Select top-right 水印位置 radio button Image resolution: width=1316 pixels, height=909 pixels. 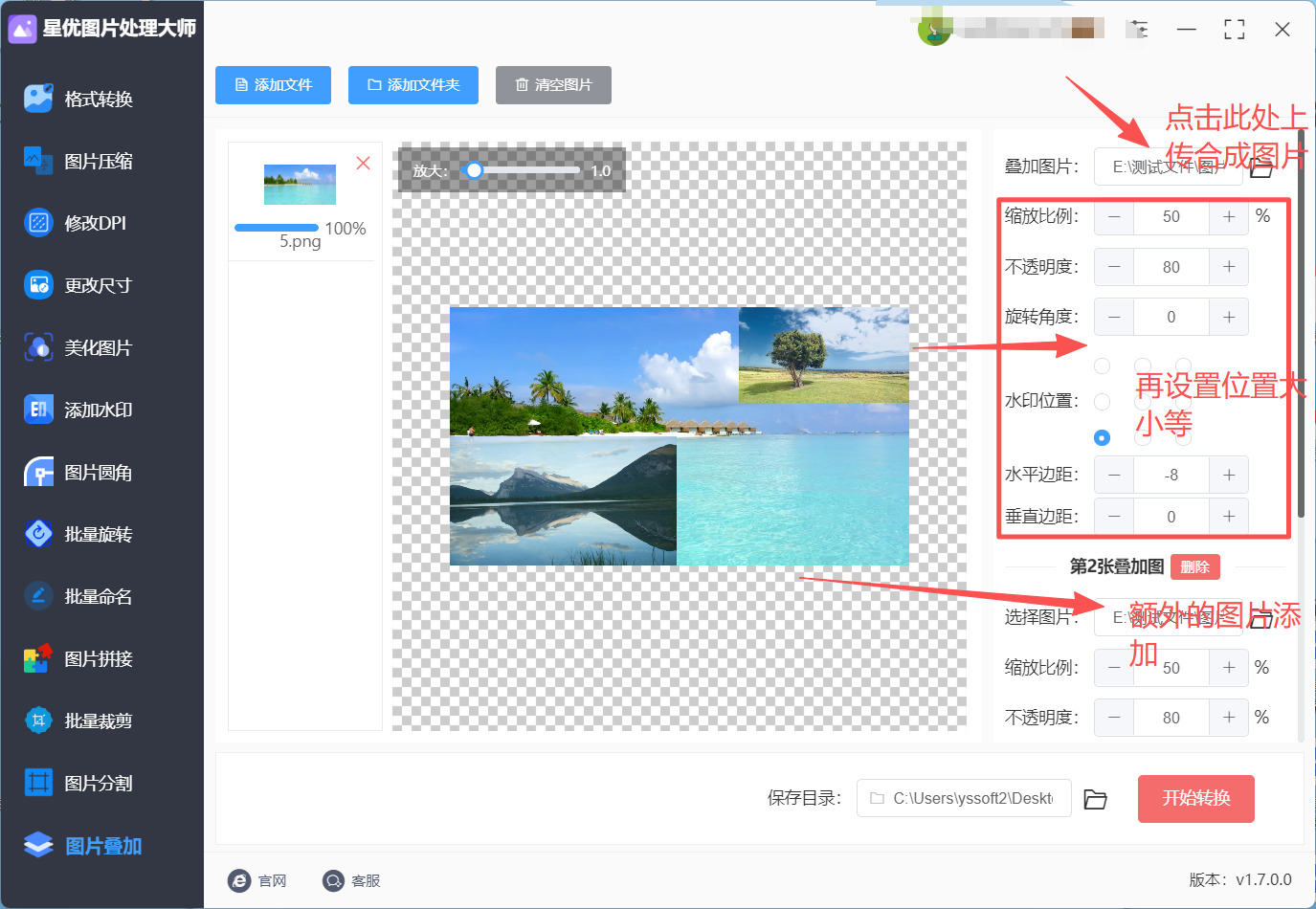coord(1184,366)
